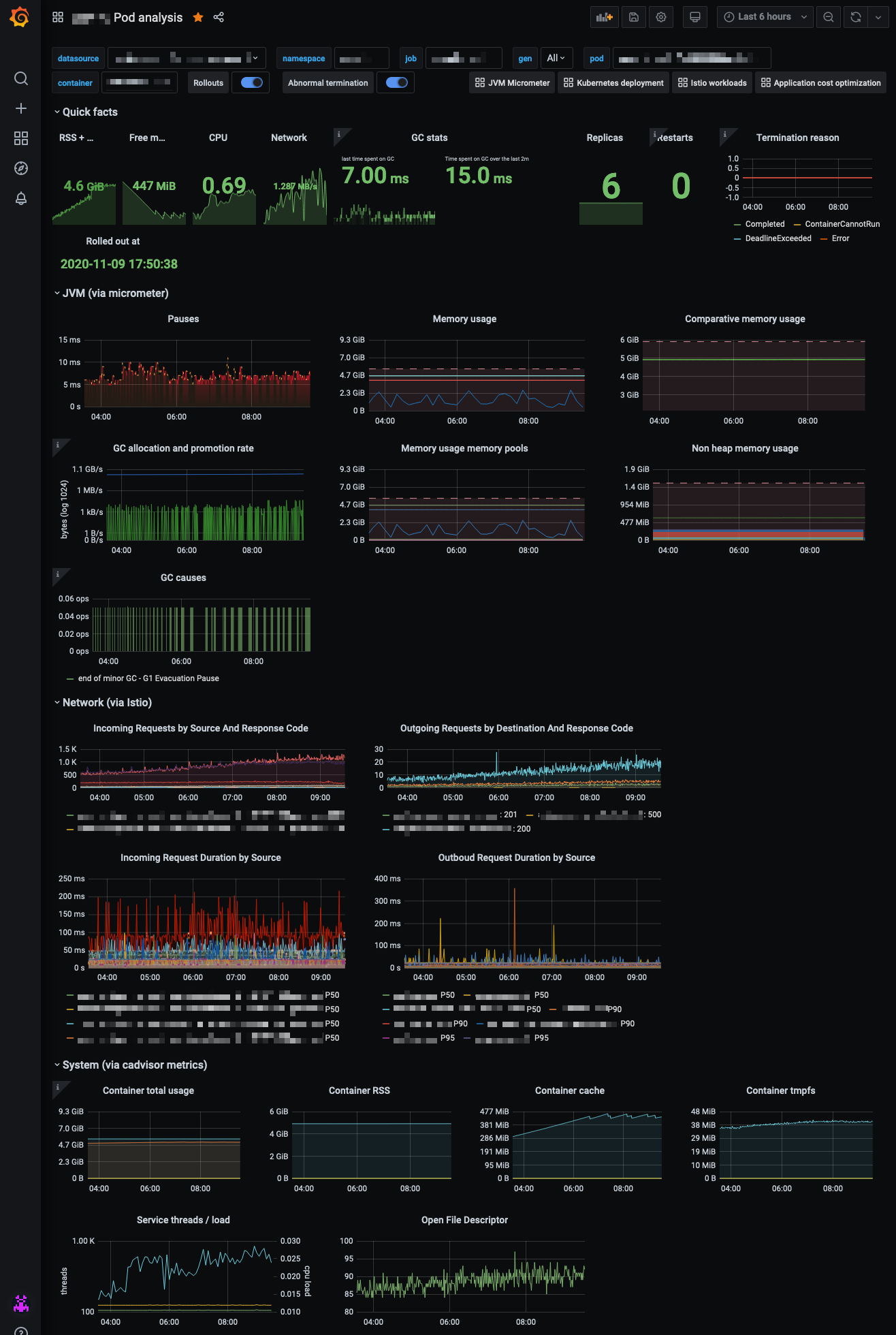Image resolution: width=896 pixels, height=1335 pixels.
Task: Open the Kubernetes deployment dashboard link
Action: (x=613, y=83)
